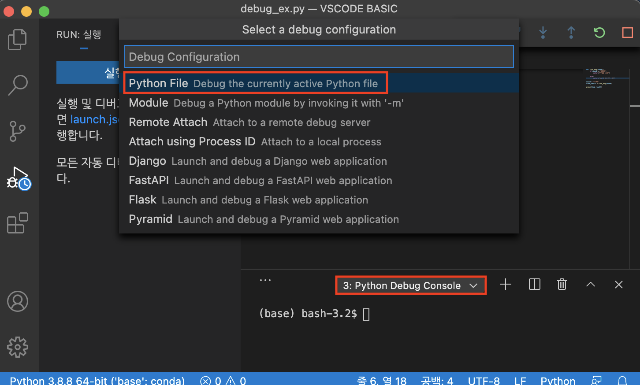Click the Python language mode indicator
640x385 pixels.
tap(558, 381)
